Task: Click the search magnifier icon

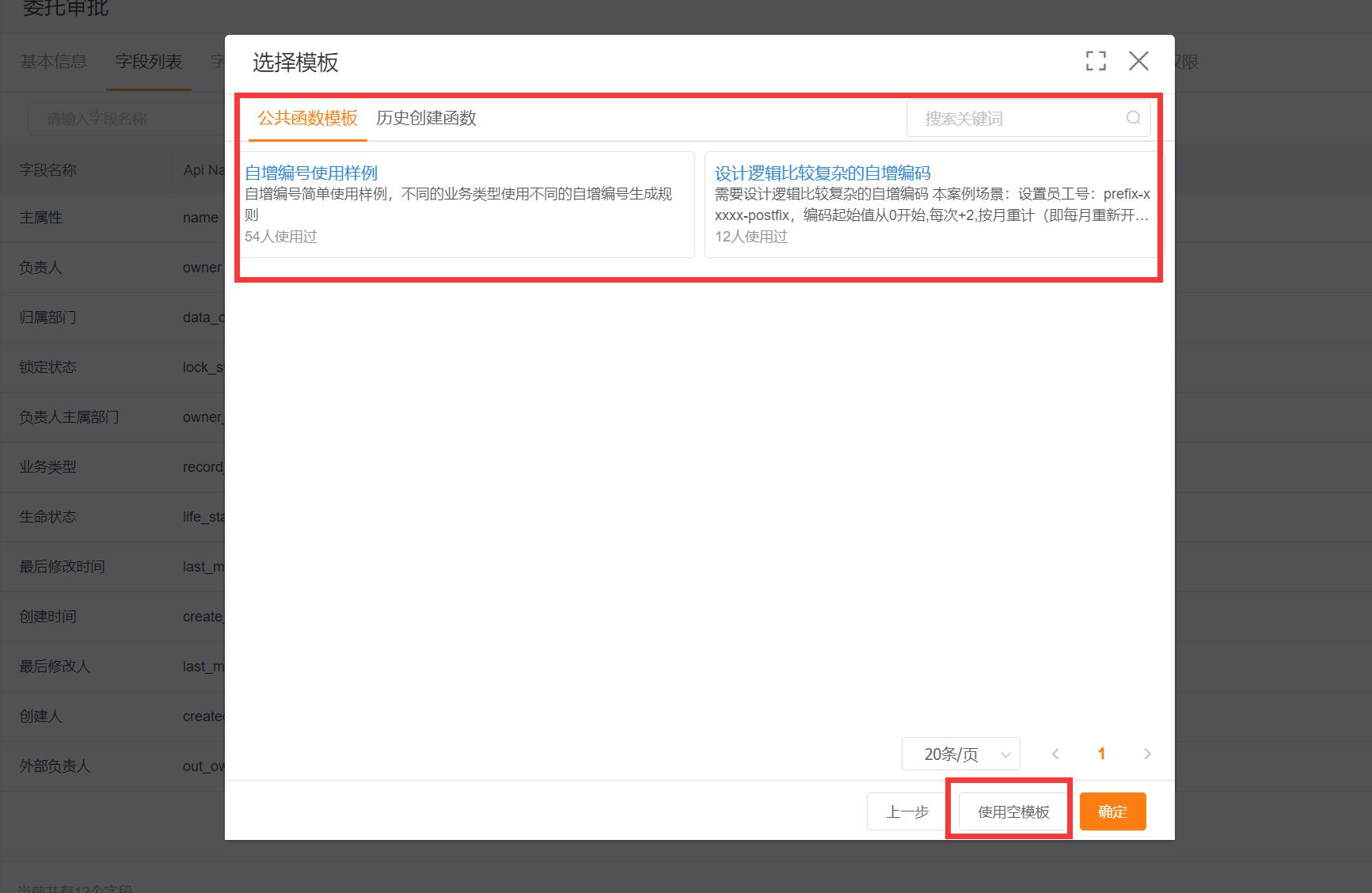Action: point(1134,118)
